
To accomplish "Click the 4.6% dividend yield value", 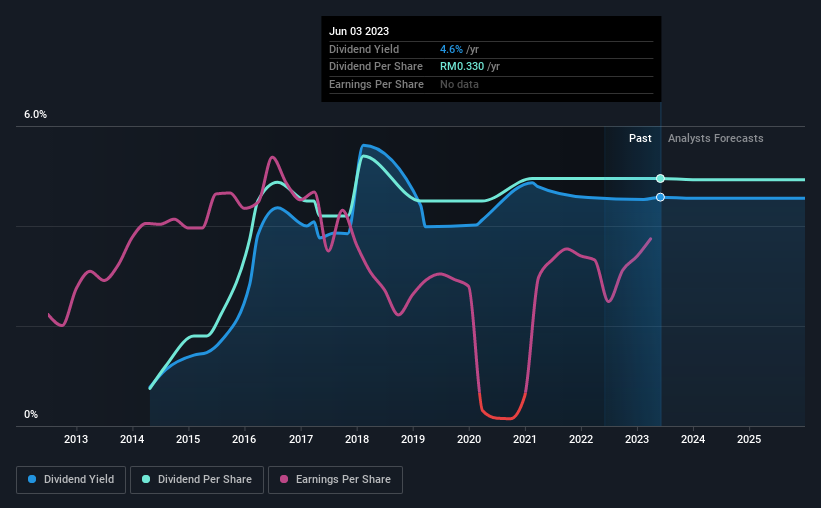I will 451,49.
